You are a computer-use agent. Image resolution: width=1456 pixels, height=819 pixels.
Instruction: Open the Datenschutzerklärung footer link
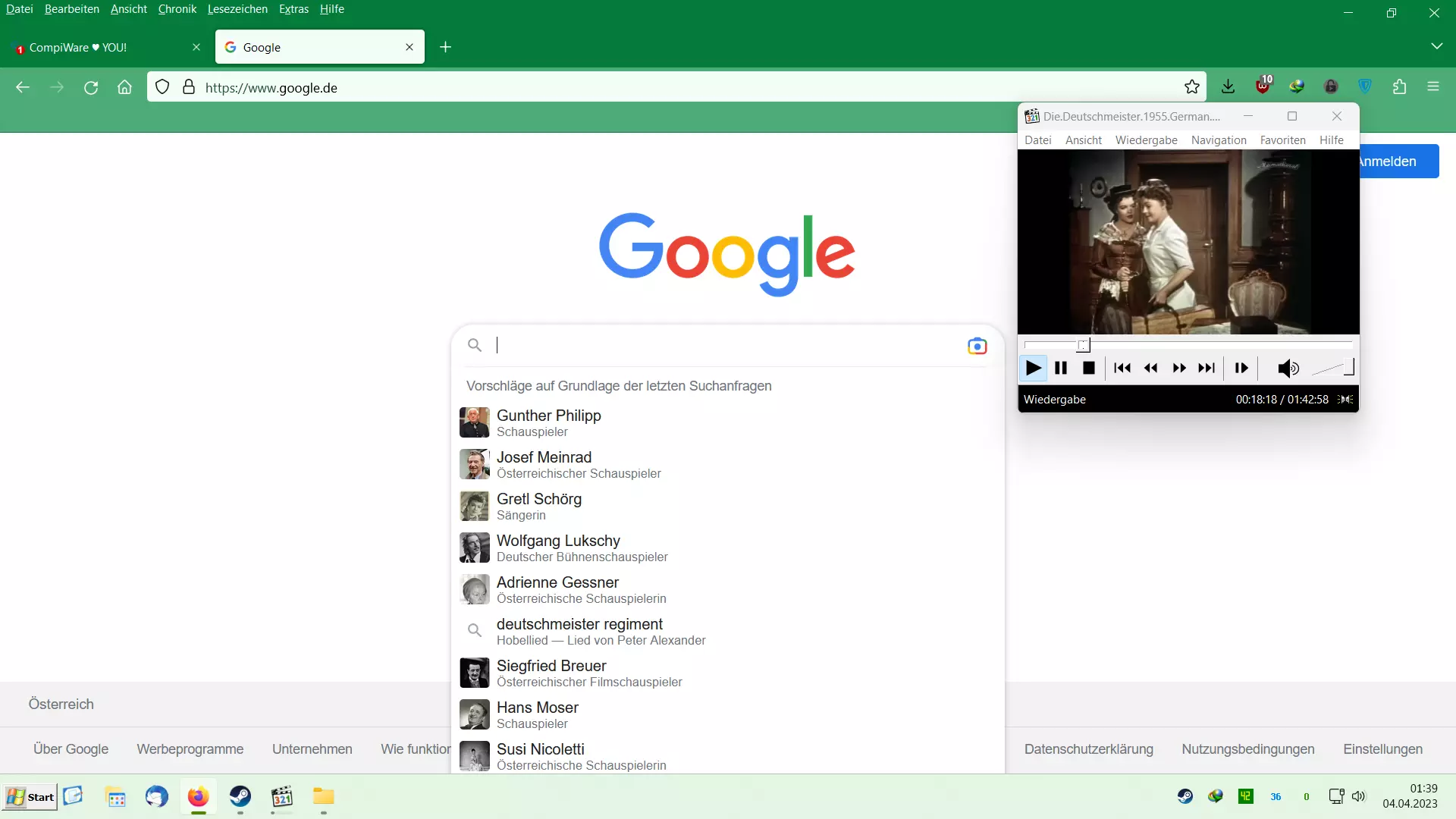click(x=1089, y=749)
